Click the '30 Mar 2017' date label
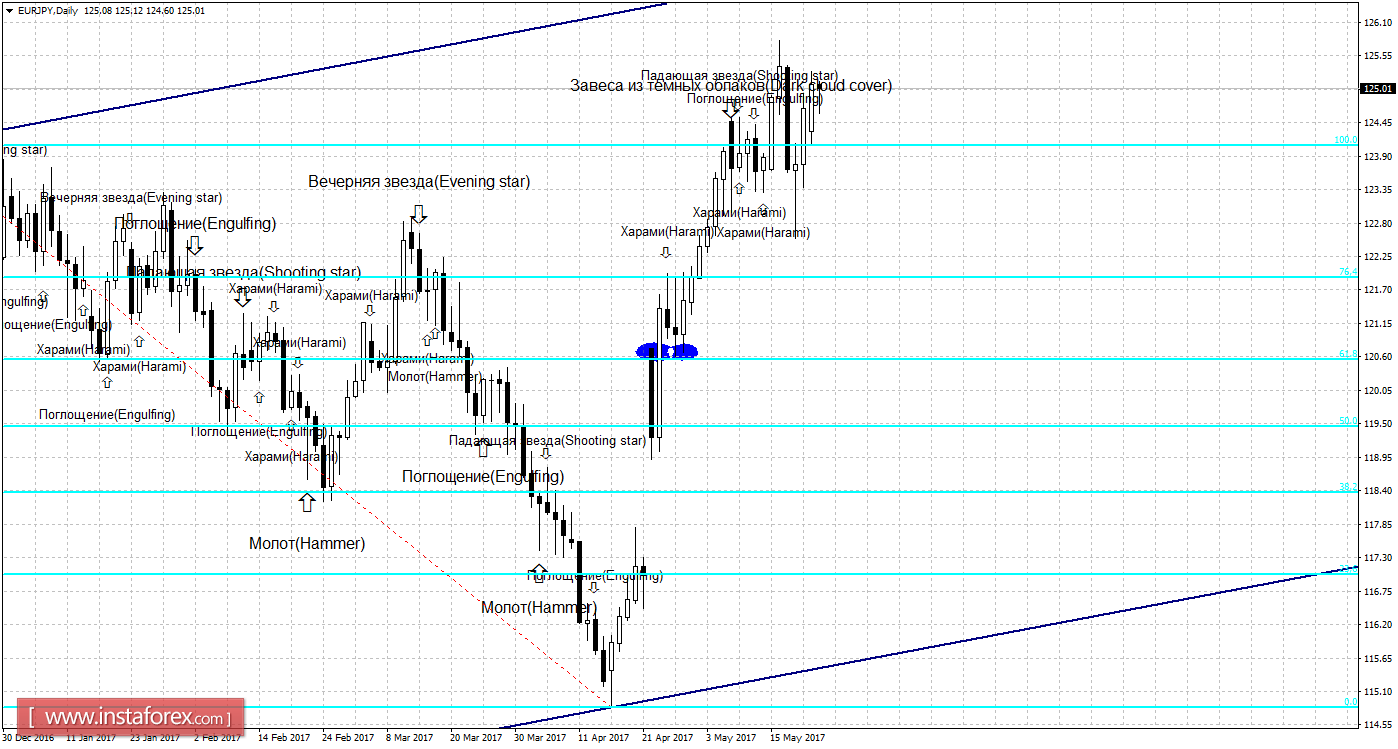The height and width of the screenshot is (749, 1398). click(x=539, y=738)
